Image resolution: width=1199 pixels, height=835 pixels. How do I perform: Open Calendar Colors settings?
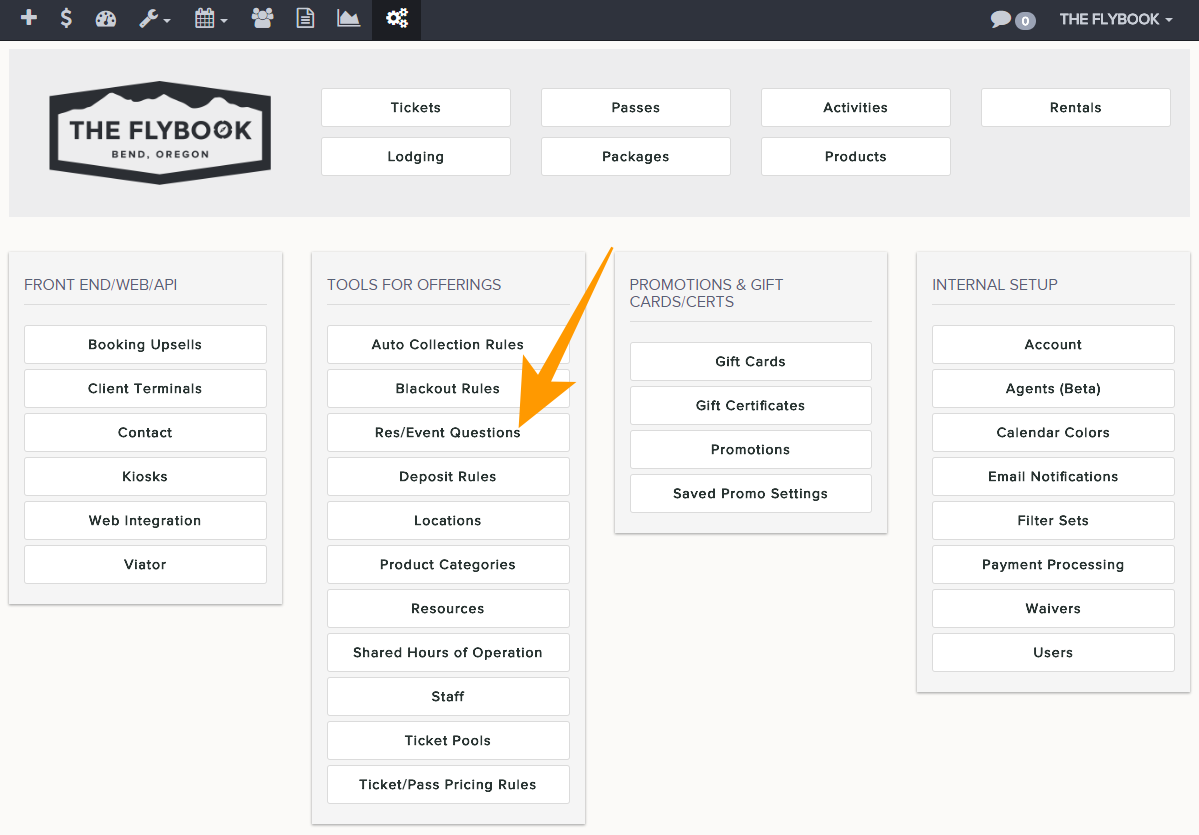click(x=1053, y=433)
